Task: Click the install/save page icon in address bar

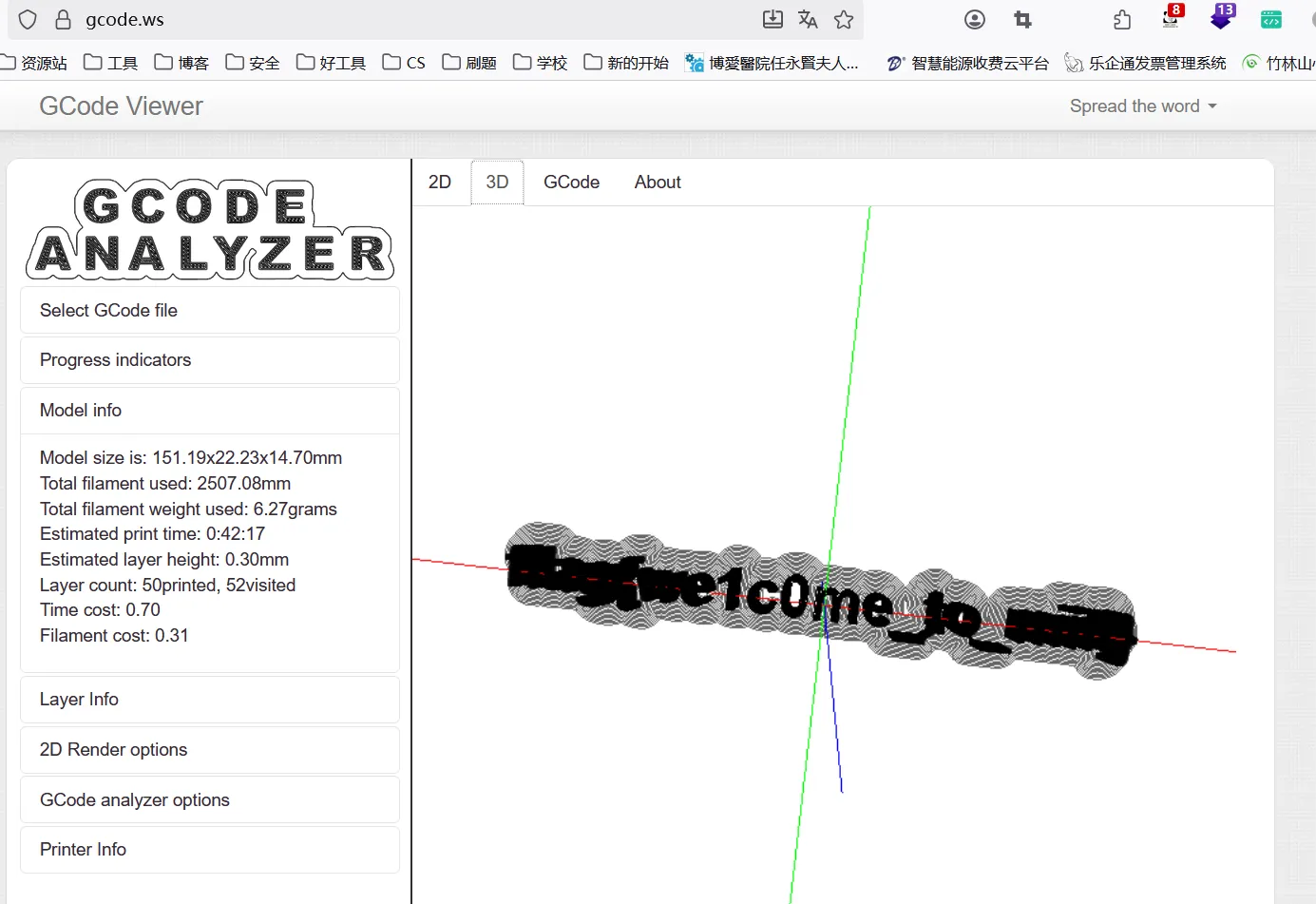Action: click(x=772, y=19)
